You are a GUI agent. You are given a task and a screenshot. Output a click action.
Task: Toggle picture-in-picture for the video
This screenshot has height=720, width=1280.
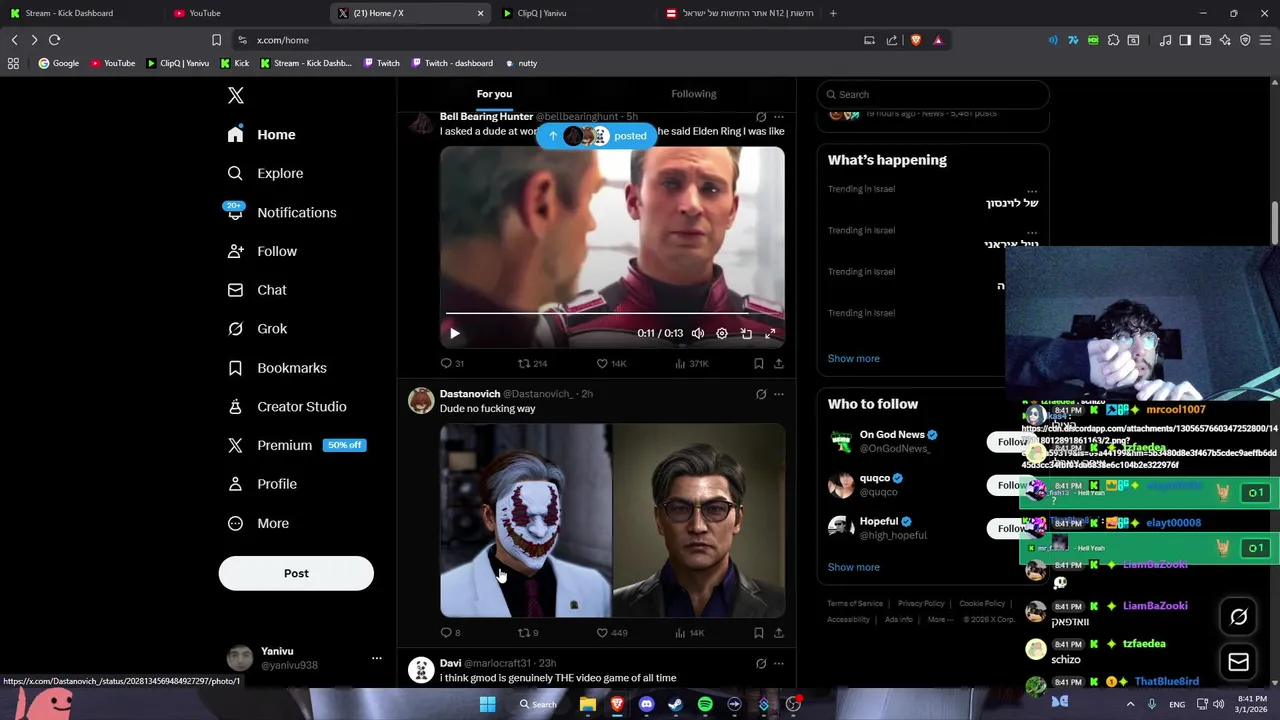746,333
